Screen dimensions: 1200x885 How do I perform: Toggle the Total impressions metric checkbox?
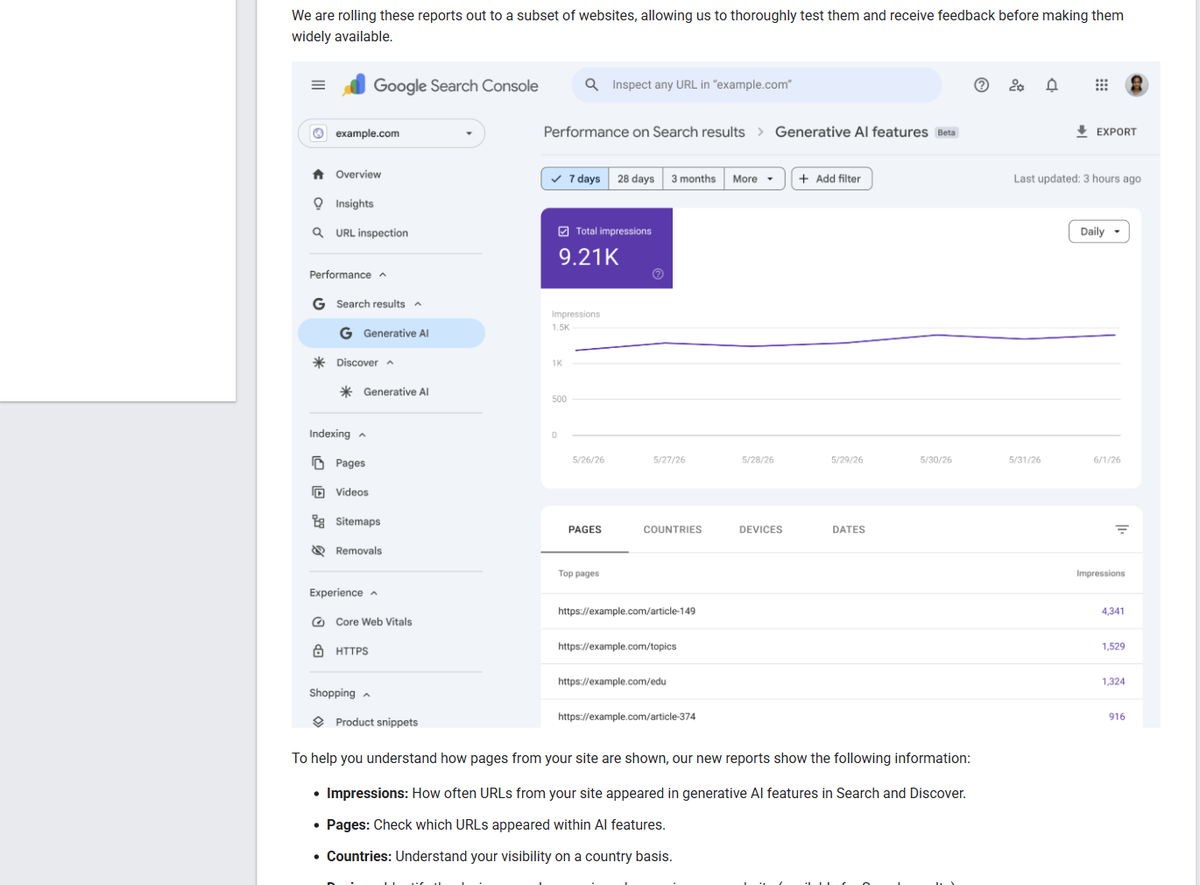click(564, 231)
